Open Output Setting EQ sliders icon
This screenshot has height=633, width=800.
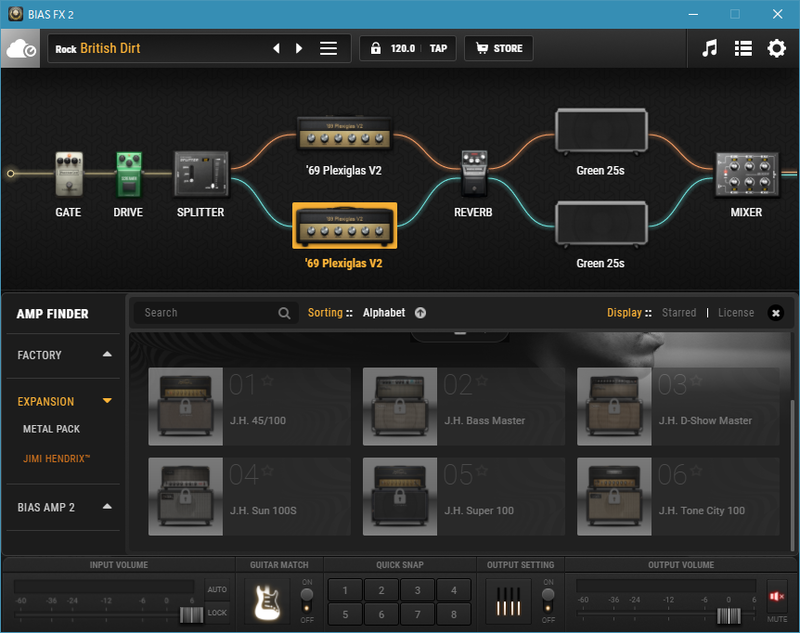click(508, 602)
